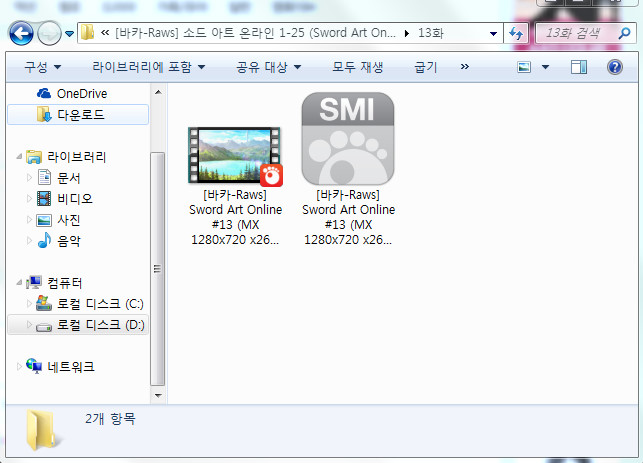Collapse the 라이브러리 tree node
Viewport: 643px width, 463px height.
tap(19, 156)
